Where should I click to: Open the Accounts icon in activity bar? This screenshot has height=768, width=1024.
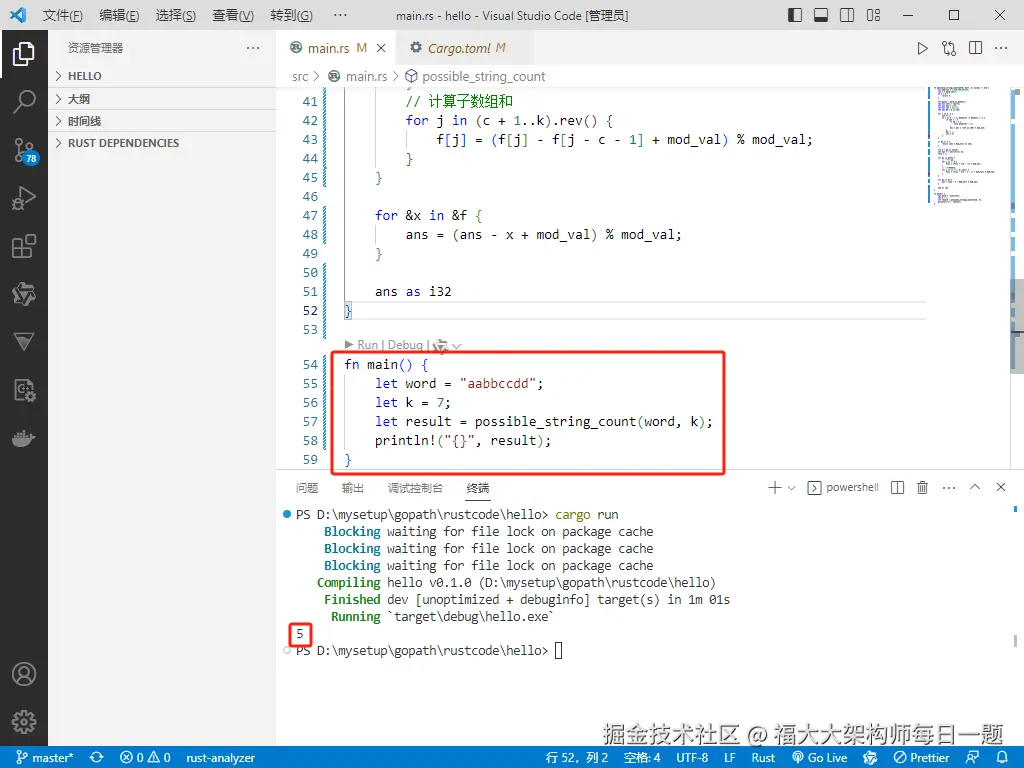(24, 674)
